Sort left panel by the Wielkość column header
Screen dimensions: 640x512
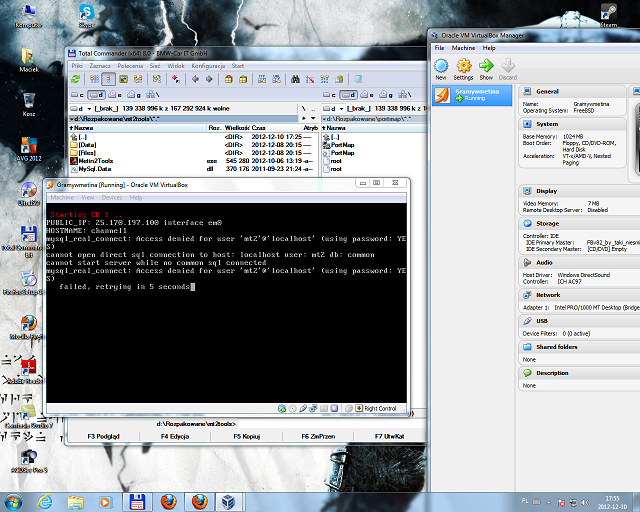pyautogui.click(x=237, y=128)
